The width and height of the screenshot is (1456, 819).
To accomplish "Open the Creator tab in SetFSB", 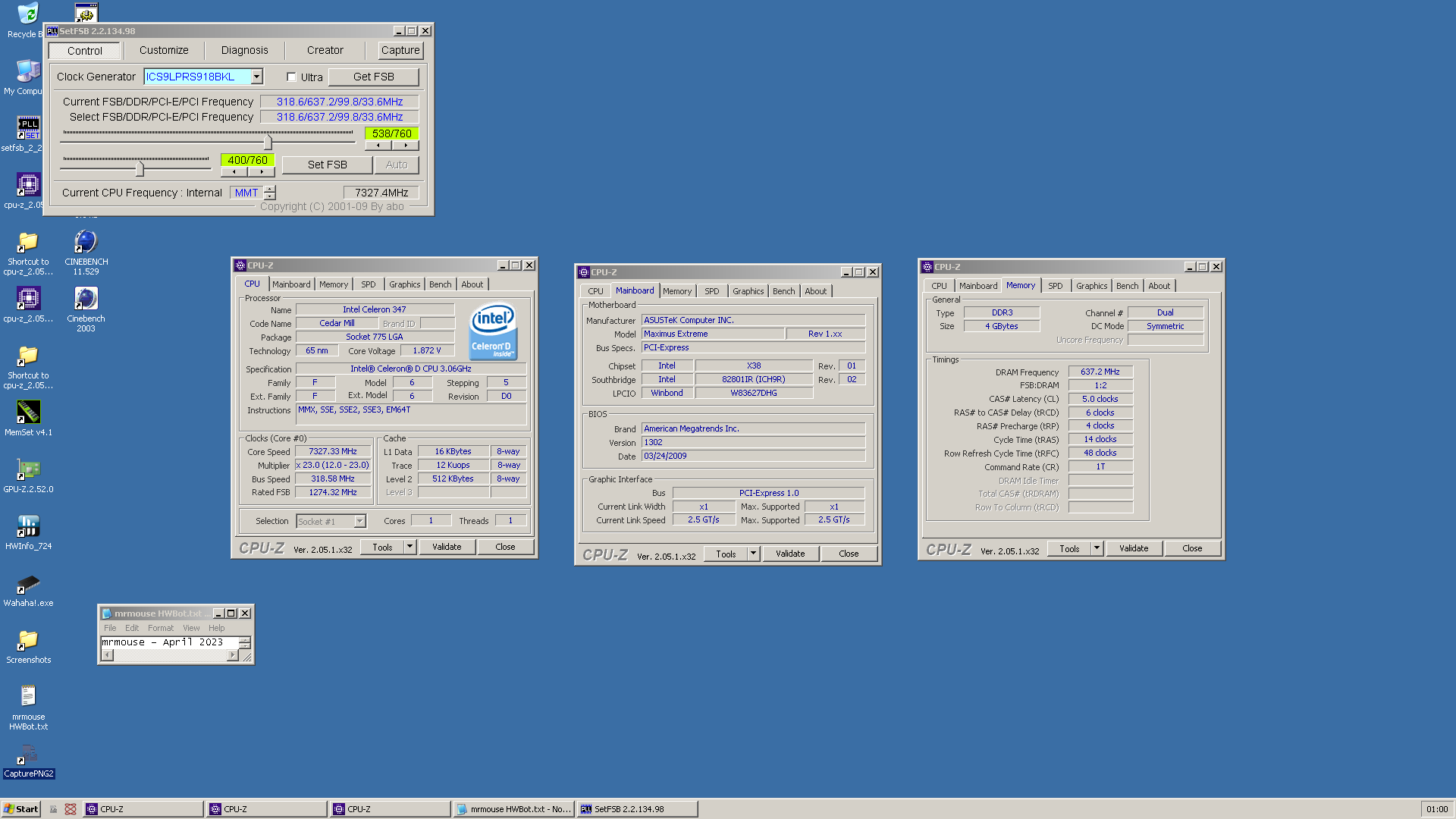I will pyautogui.click(x=325, y=50).
